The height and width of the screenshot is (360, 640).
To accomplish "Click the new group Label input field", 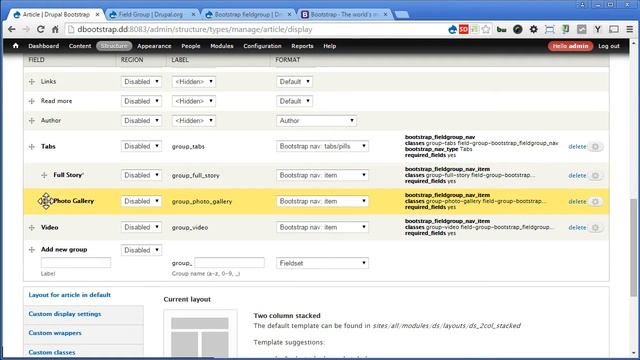I will [x=76, y=262].
